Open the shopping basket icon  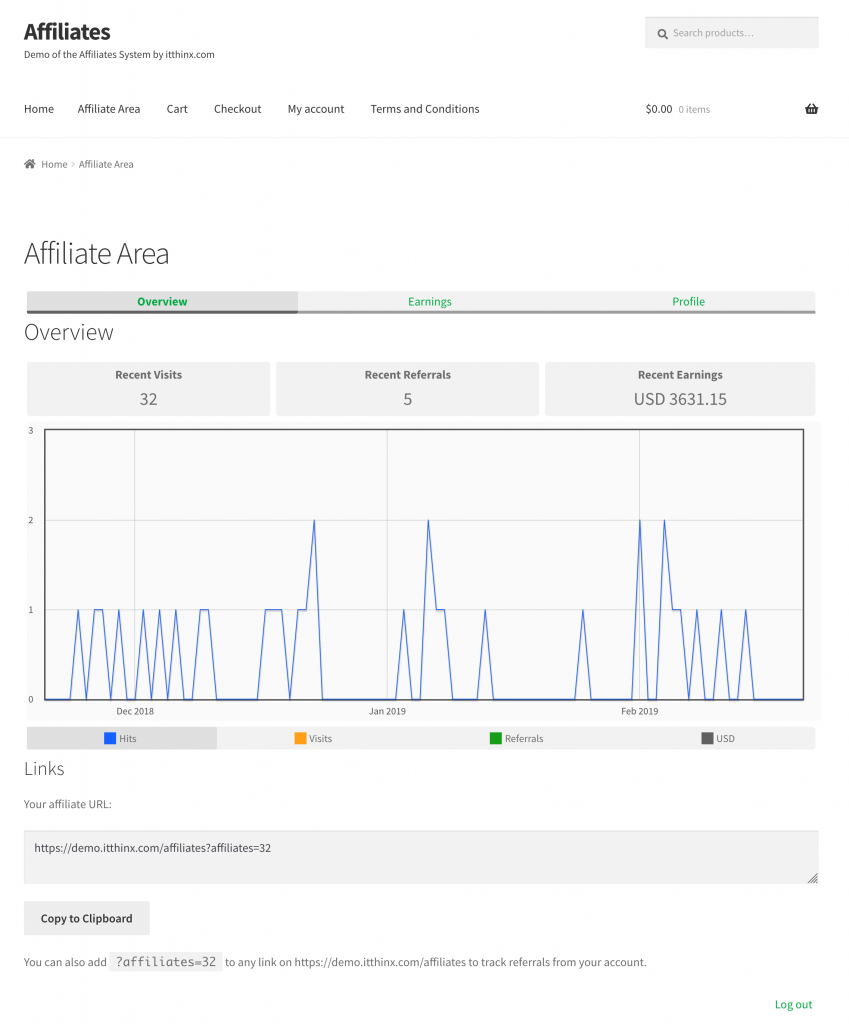click(x=811, y=109)
